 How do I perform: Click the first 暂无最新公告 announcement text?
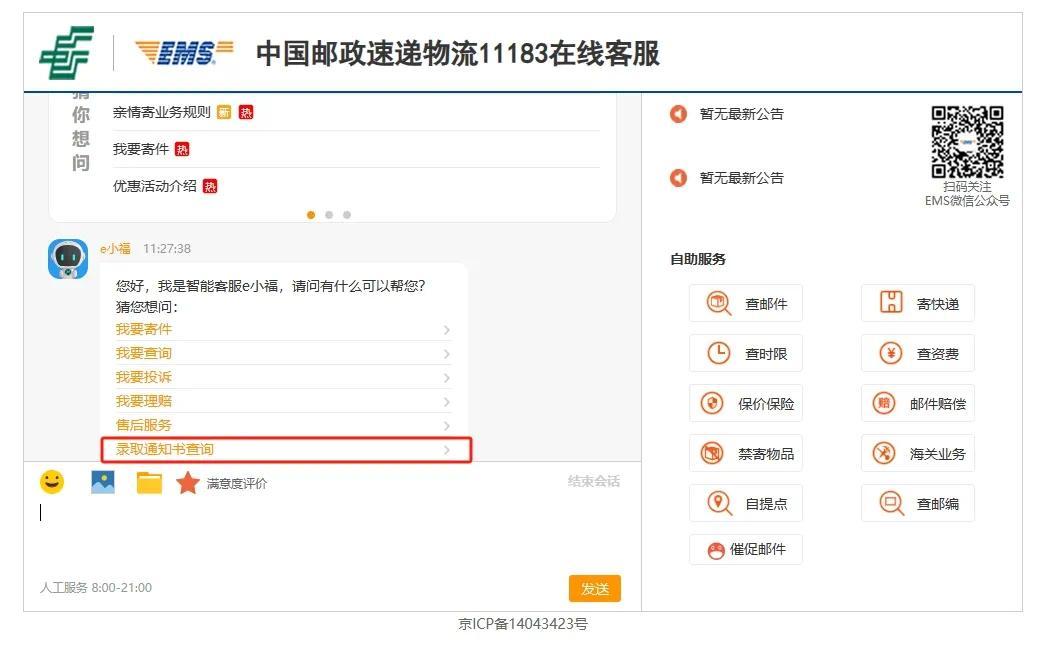pyautogui.click(x=742, y=114)
